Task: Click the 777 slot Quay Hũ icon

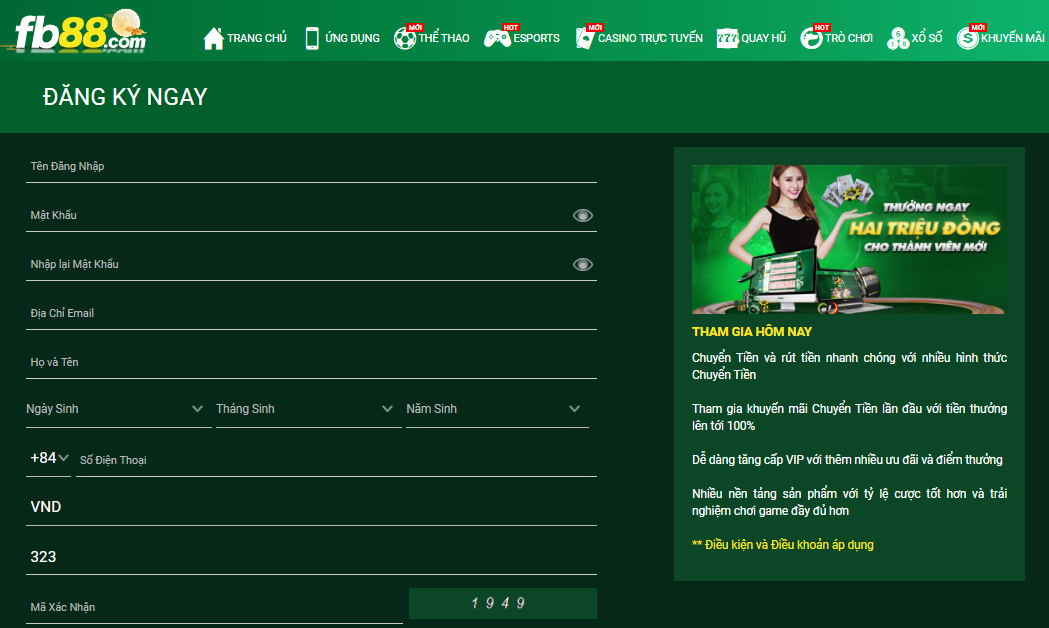Action: click(727, 38)
